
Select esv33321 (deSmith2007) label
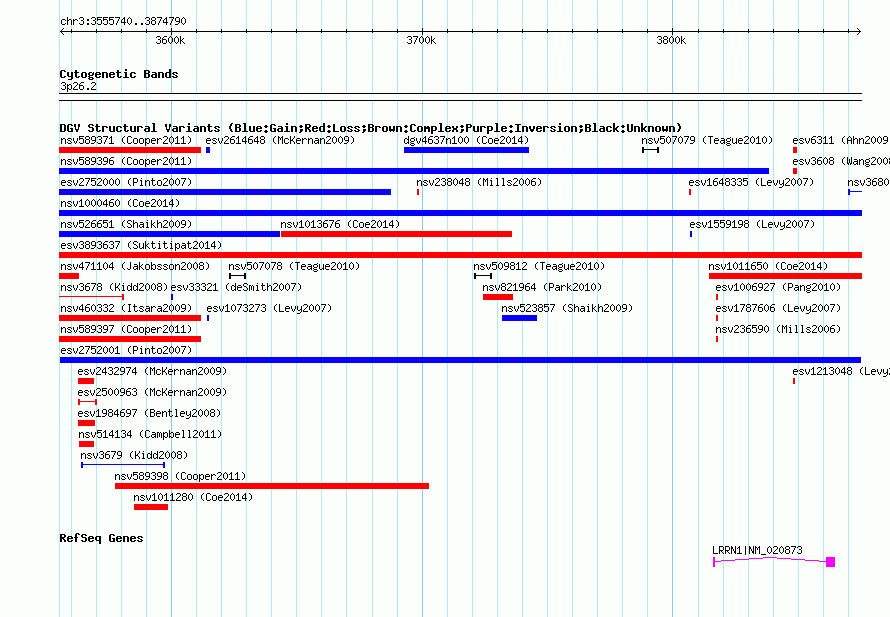pos(236,287)
